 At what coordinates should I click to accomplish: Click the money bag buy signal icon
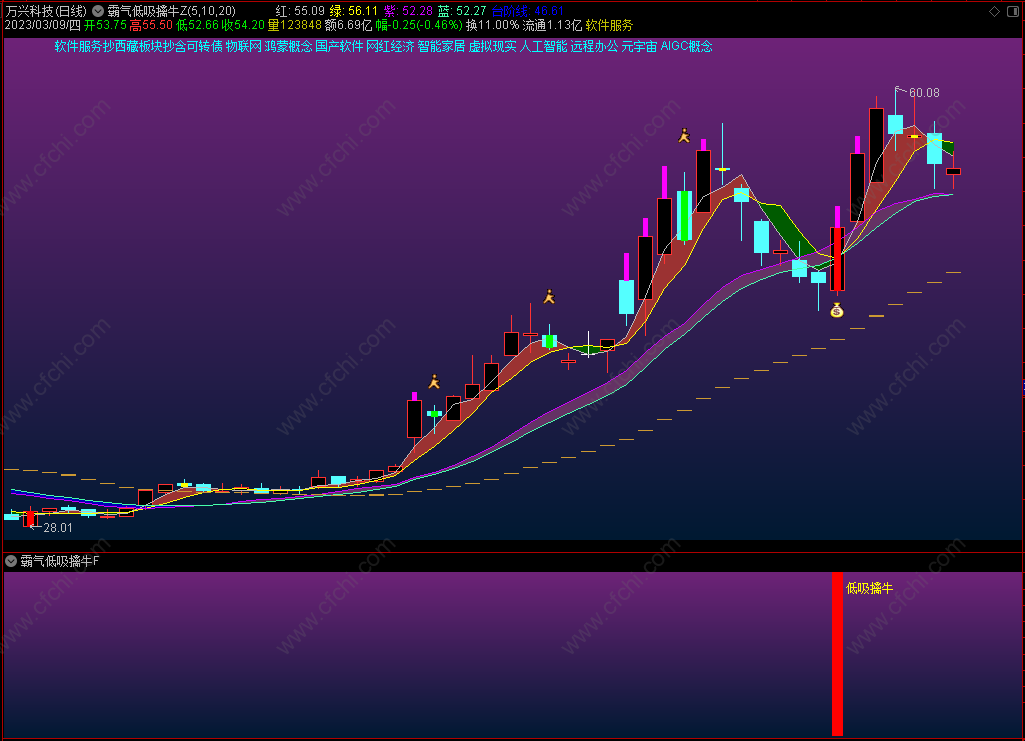[837, 310]
